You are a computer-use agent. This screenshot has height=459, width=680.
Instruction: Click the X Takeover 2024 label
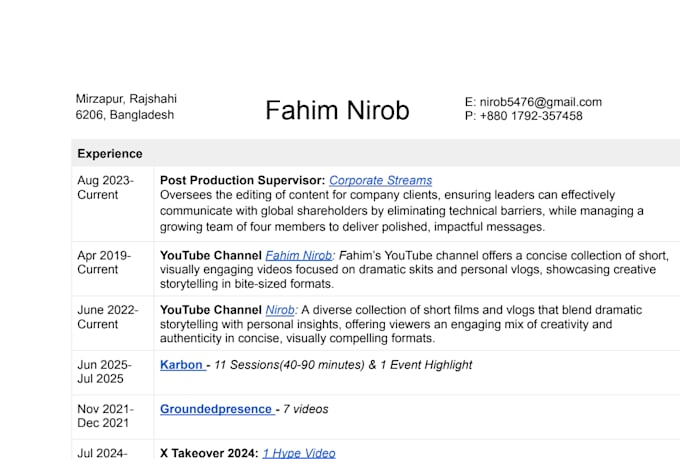[209, 453]
